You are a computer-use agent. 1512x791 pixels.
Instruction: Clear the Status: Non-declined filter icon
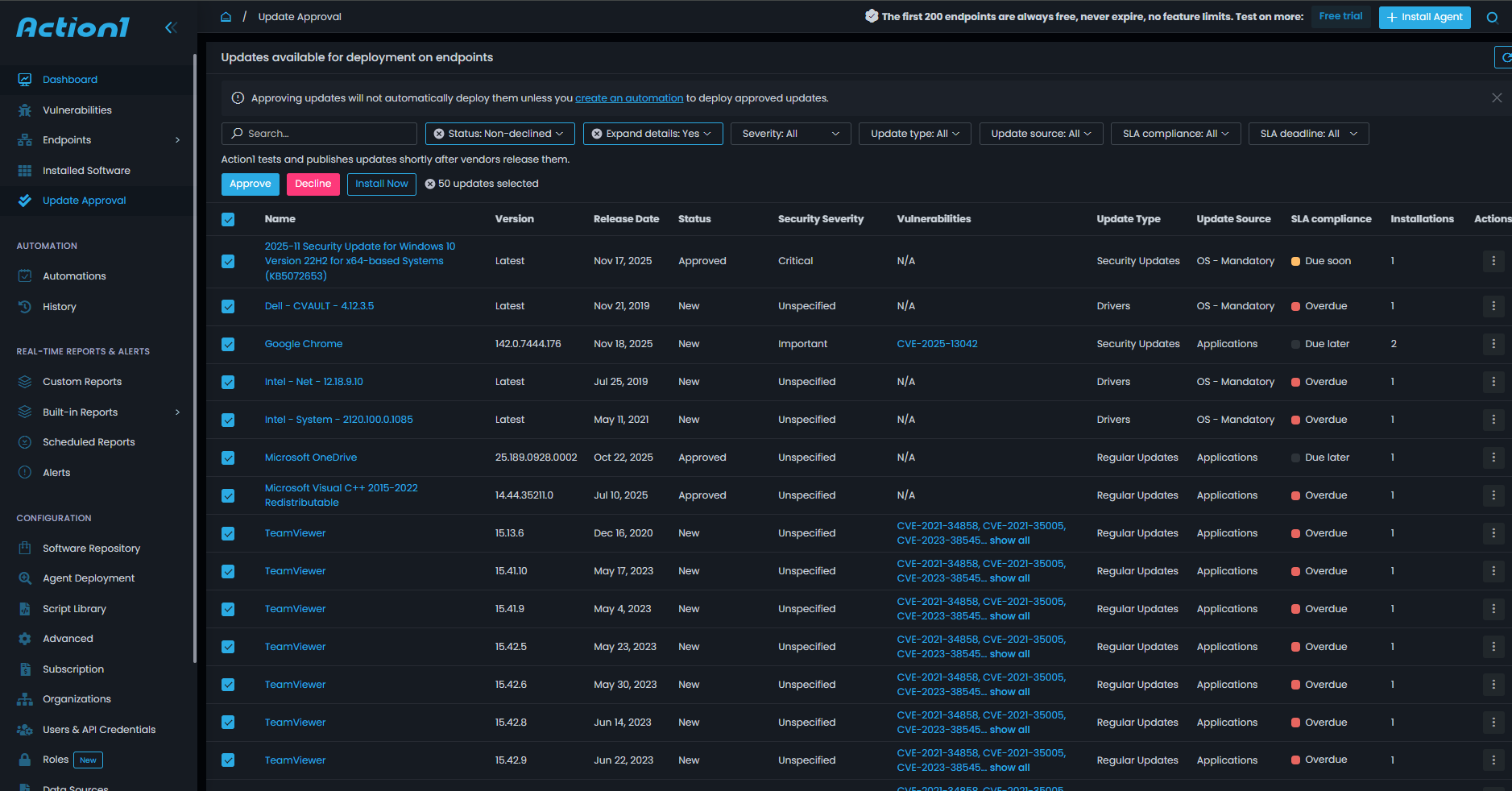[439, 134]
